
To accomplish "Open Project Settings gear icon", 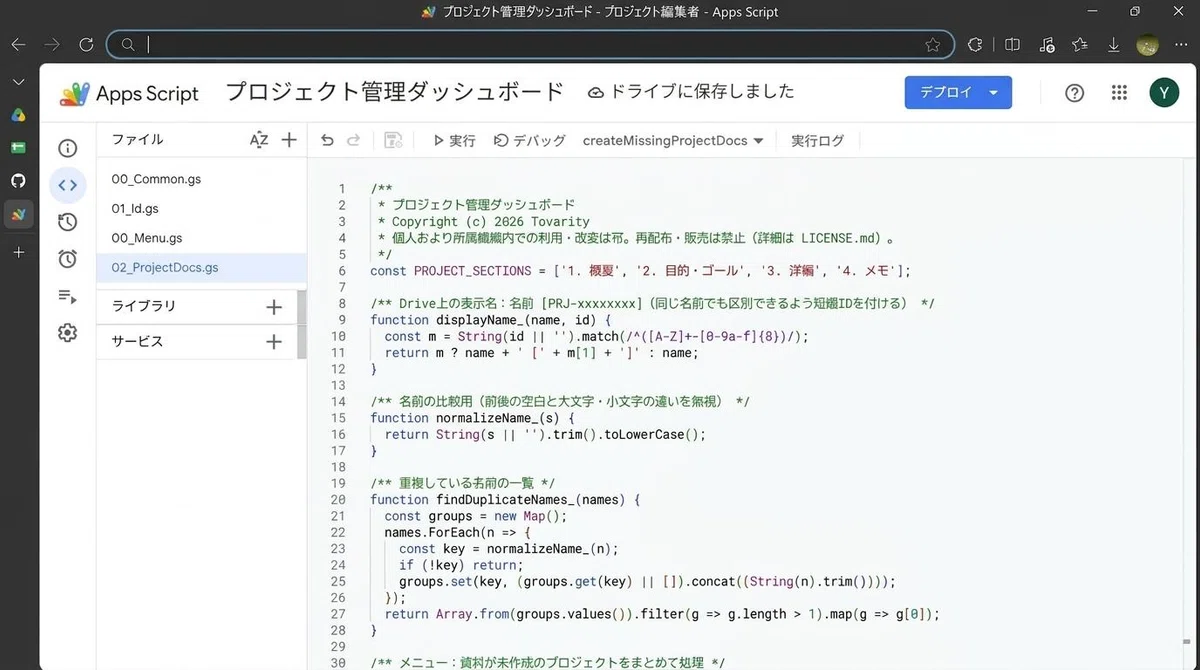I will click(67, 333).
